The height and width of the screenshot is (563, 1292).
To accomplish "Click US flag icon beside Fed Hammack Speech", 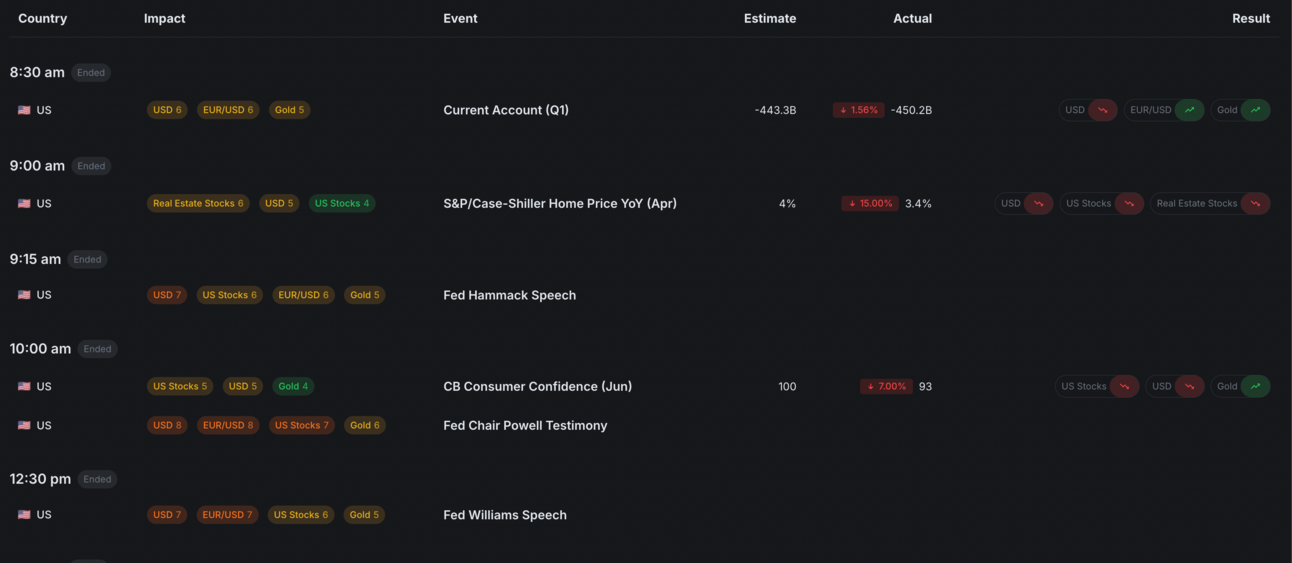I will pos(24,295).
